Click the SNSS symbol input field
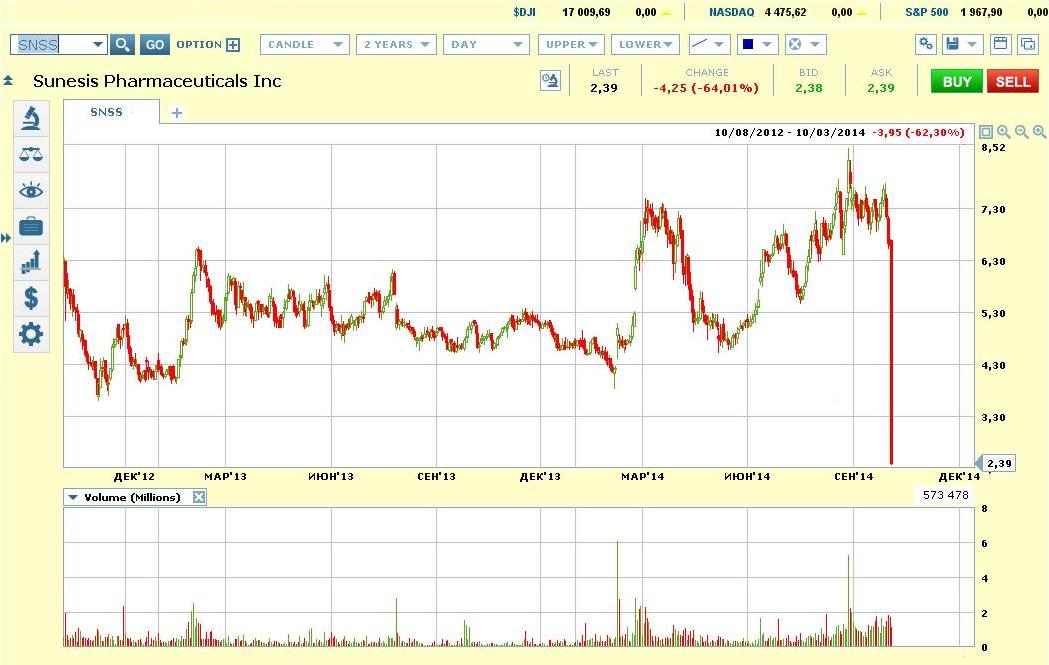 (52, 45)
